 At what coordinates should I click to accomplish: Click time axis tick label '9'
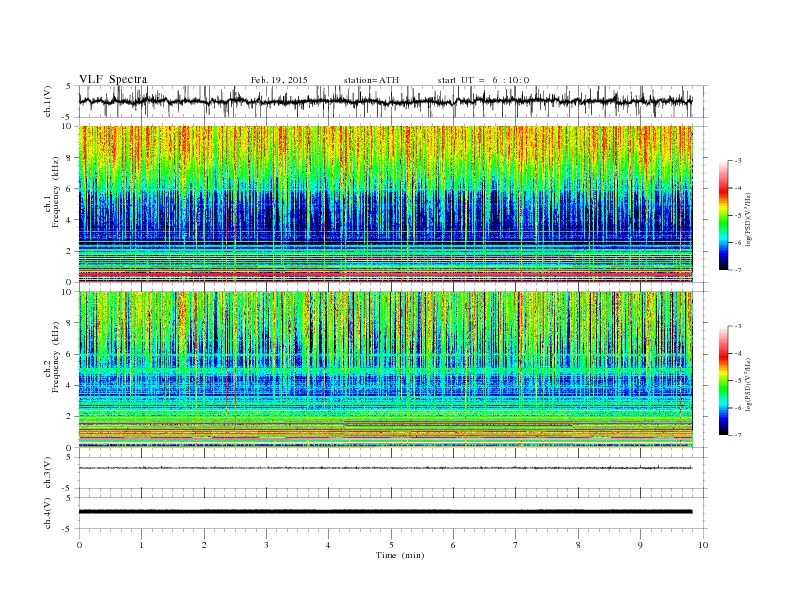pos(640,545)
